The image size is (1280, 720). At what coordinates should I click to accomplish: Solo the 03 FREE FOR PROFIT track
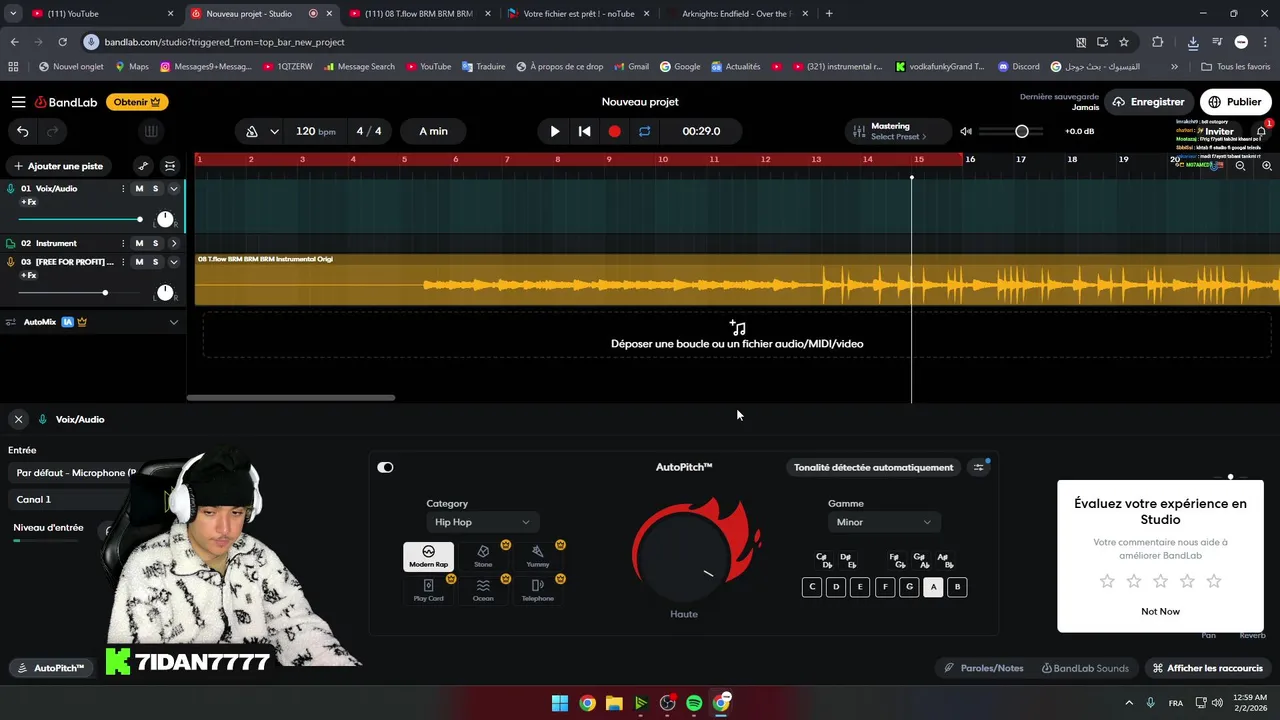click(x=155, y=262)
